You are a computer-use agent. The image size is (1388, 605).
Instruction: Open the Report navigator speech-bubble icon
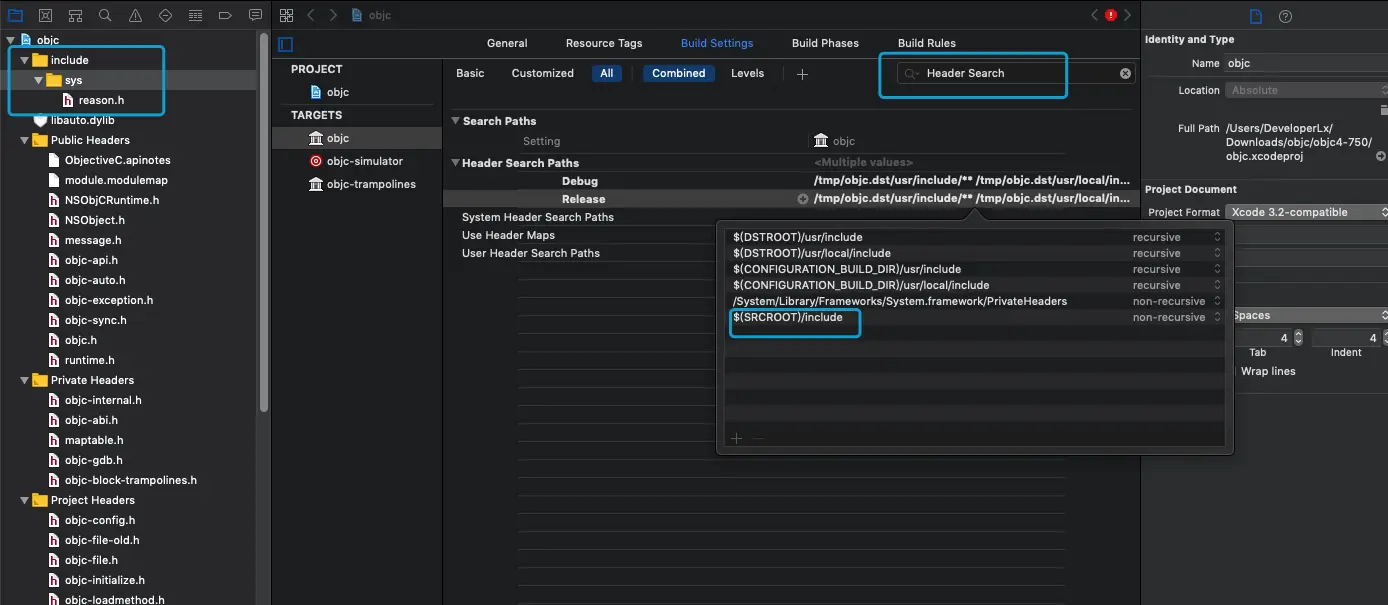coord(255,16)
